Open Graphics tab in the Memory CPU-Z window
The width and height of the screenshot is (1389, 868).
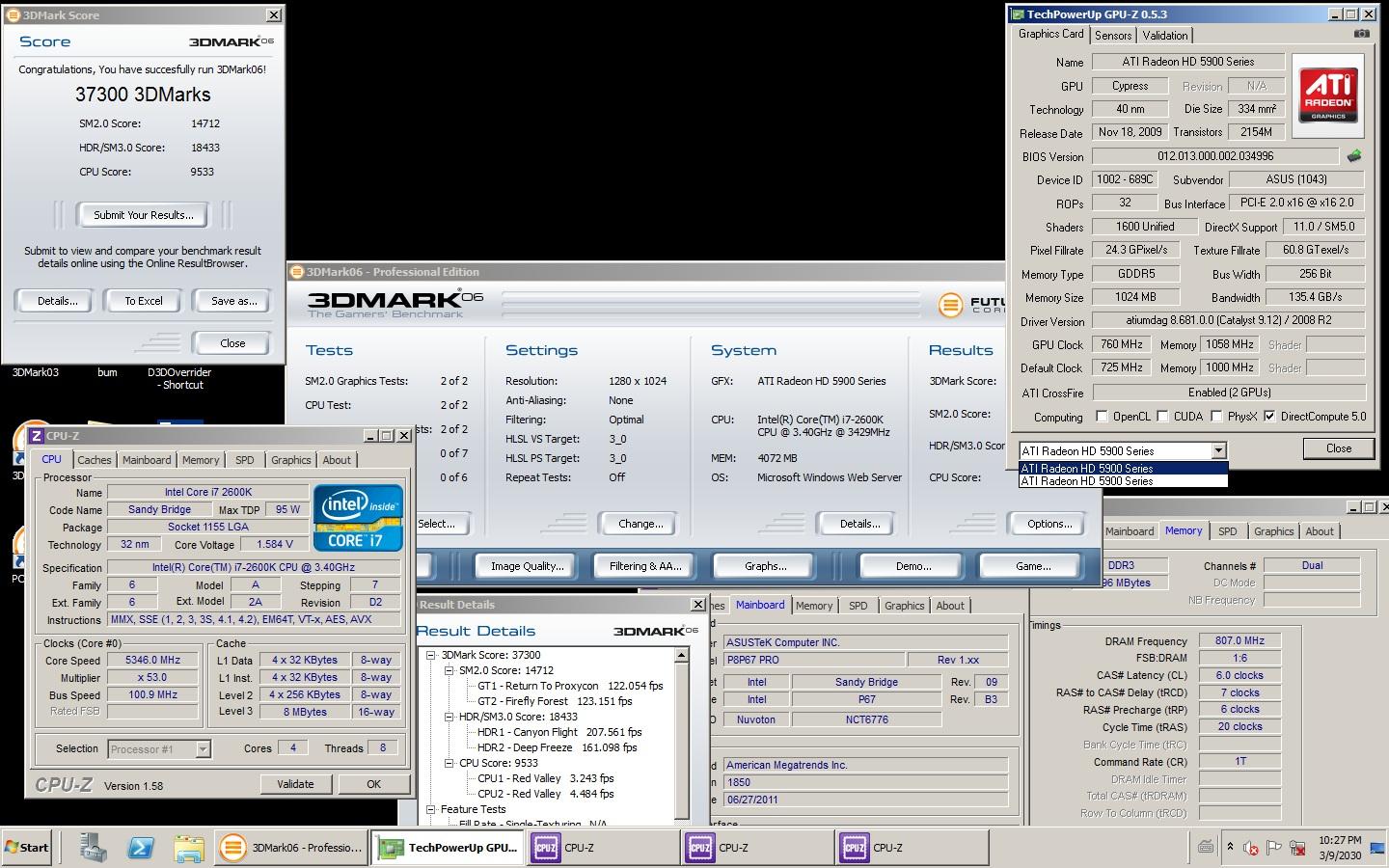pyautogui.click(x=1273, y=531)
